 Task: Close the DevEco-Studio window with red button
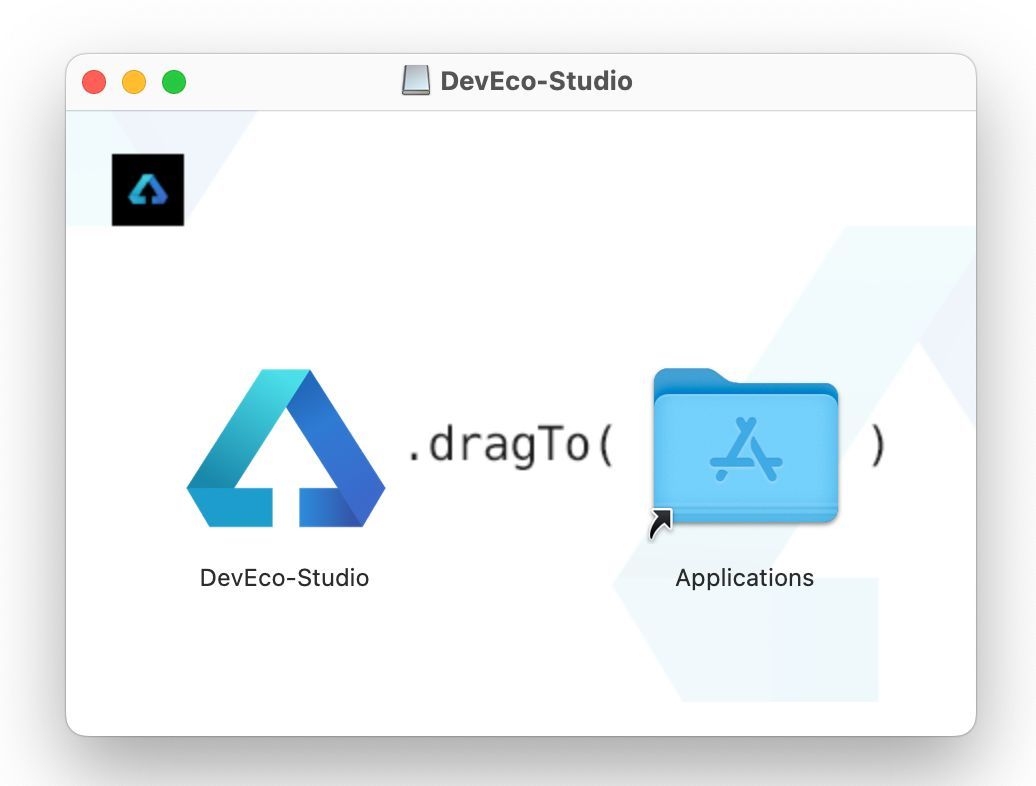(x=94, y=82)
